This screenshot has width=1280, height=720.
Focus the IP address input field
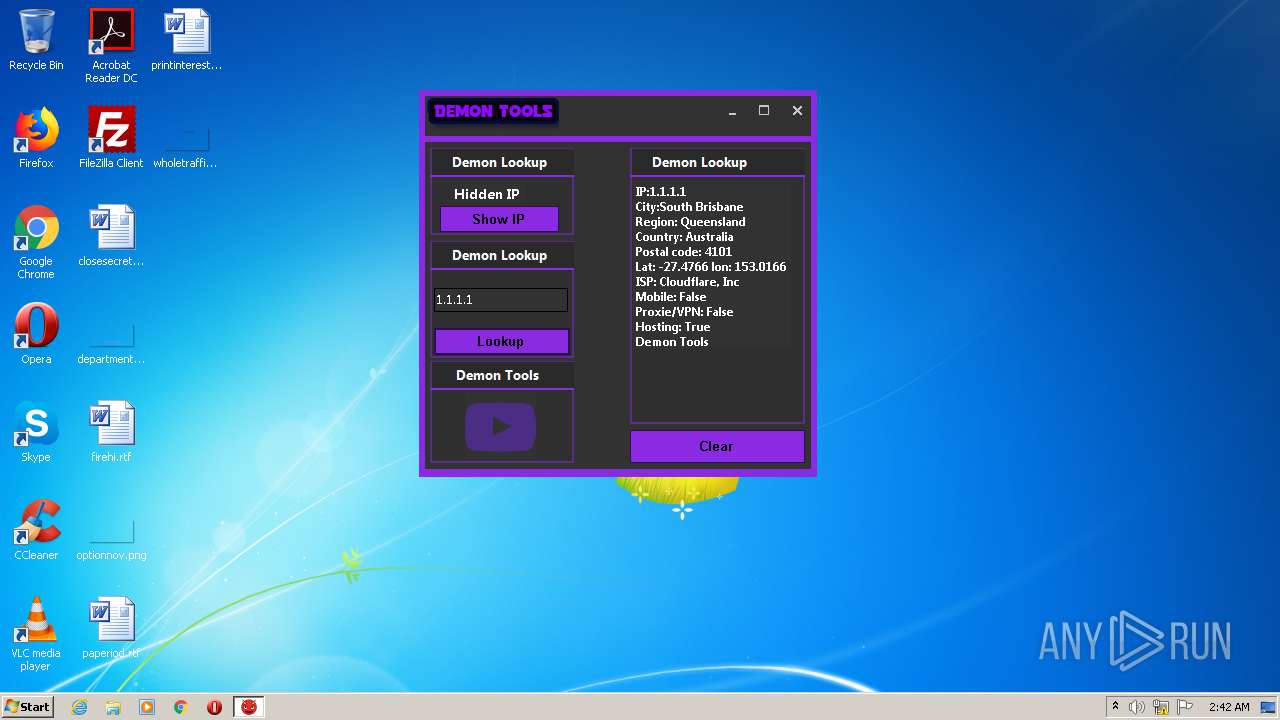pyautogui.click(x=501, y=299)
